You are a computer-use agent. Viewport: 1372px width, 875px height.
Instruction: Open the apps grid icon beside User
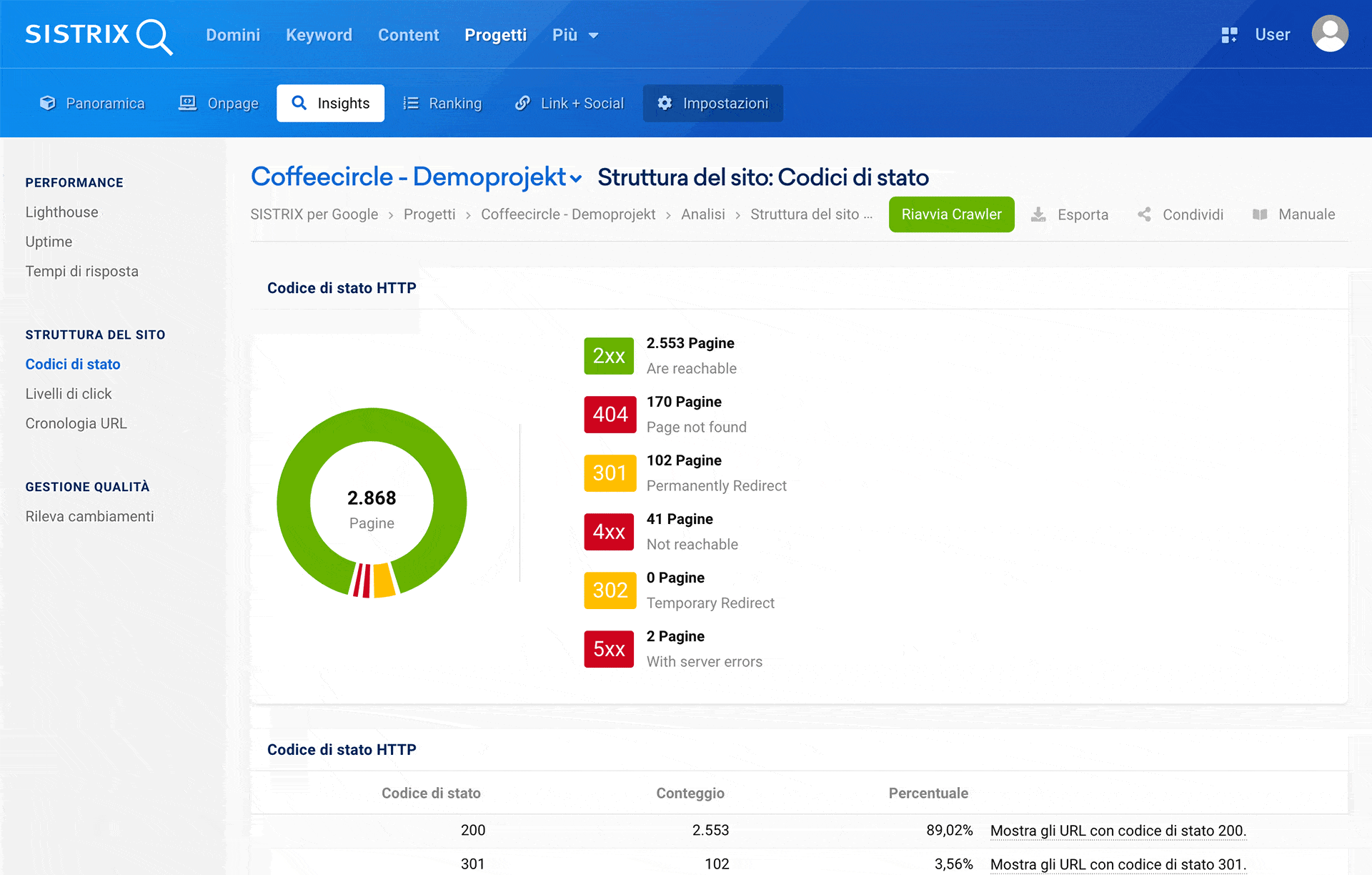click(x=1229, y=35)
